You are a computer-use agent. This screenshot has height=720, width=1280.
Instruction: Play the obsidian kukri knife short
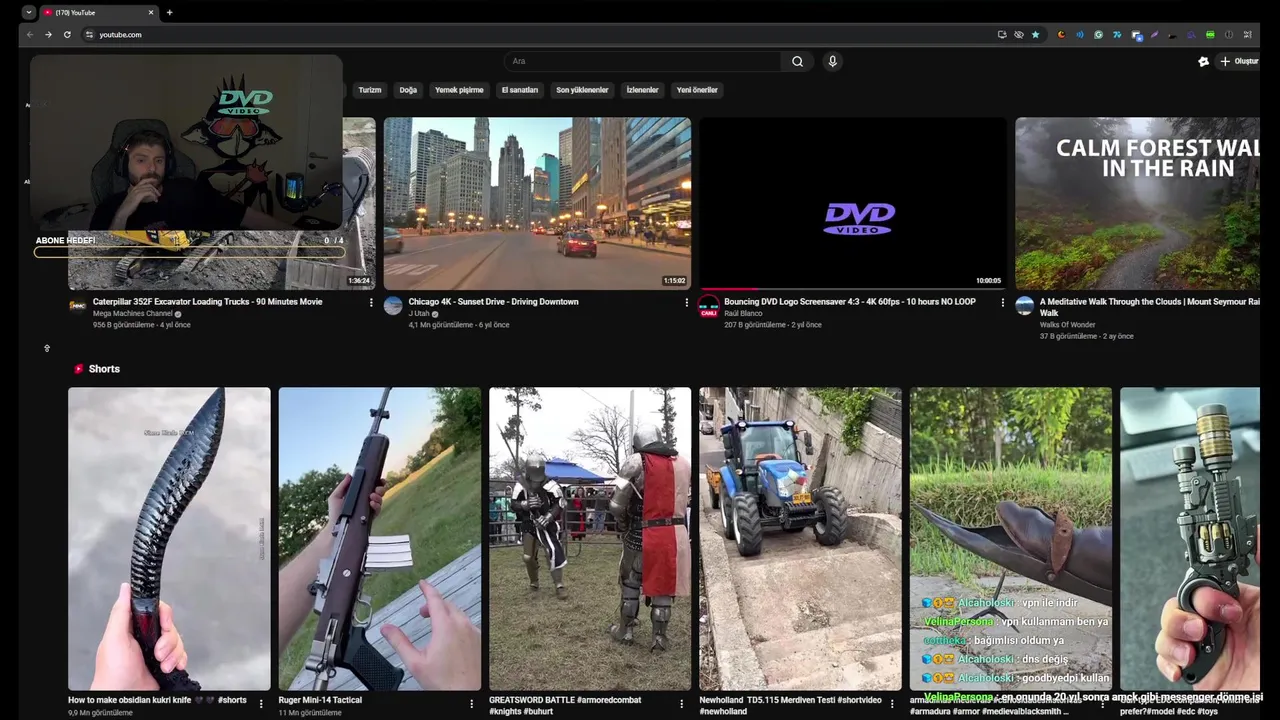[169, 539]
